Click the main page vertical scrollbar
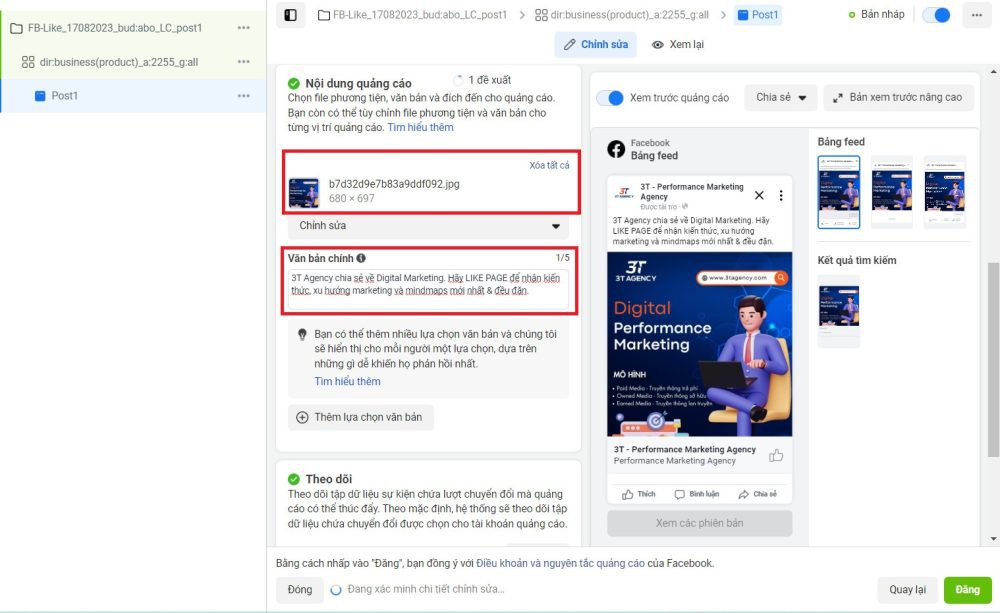Screen dimensions: 1000x613 tap(993, 359)
